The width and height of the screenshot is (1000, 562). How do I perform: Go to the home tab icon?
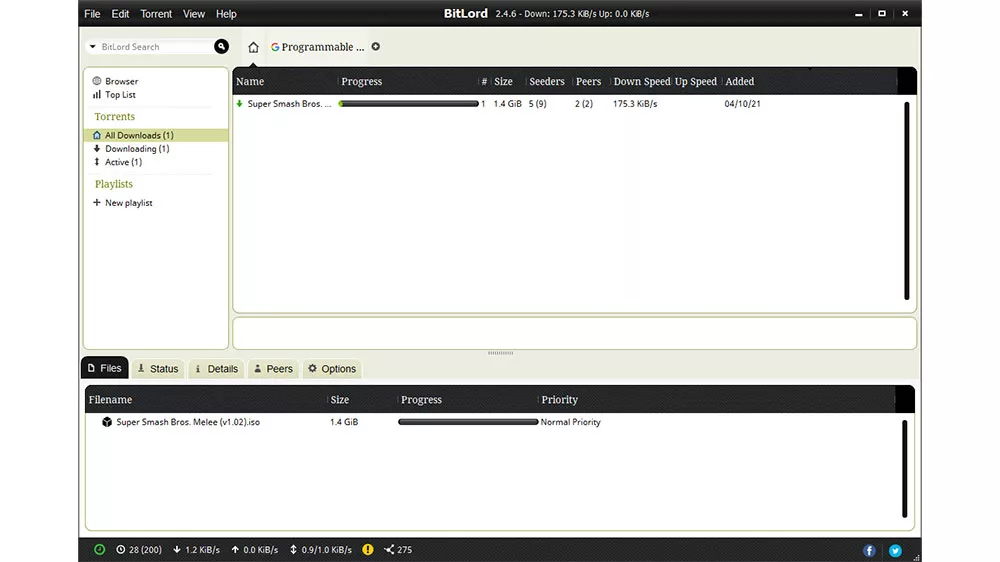click(x=253, y=47)
